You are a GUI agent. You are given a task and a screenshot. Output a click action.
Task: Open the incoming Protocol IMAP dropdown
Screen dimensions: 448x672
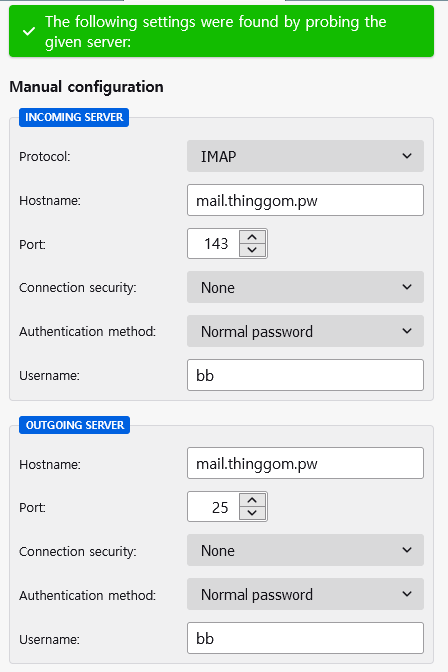[x=305, y=156]
